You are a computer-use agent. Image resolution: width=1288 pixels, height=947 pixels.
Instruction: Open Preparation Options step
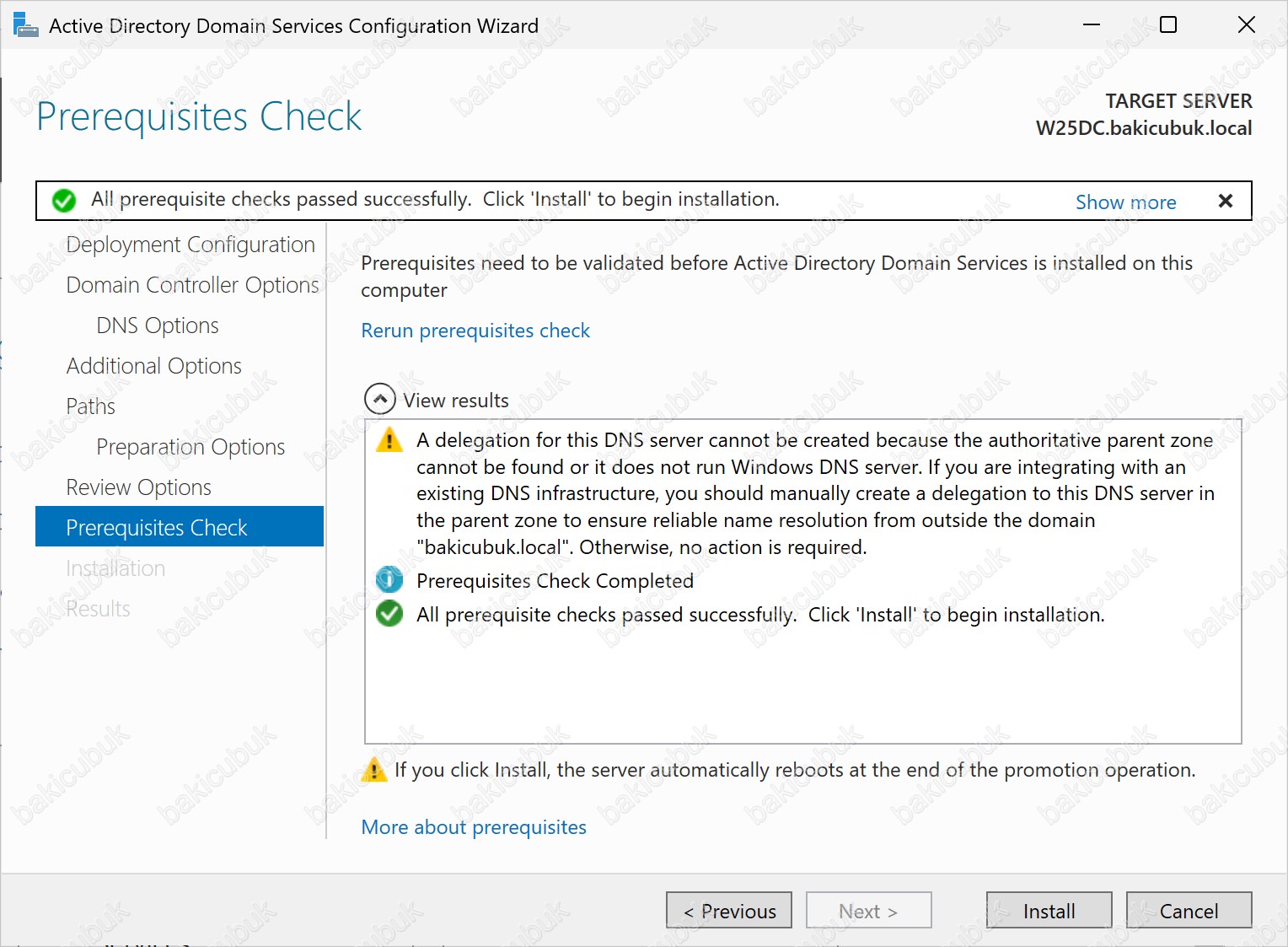pyautogui.click(x=191, y=447)
